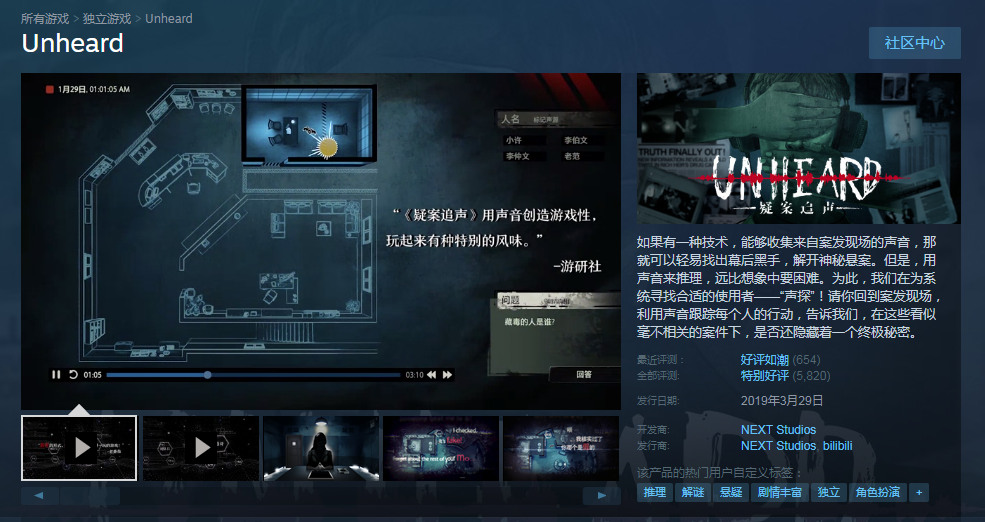Pause the trailer video

56,374
